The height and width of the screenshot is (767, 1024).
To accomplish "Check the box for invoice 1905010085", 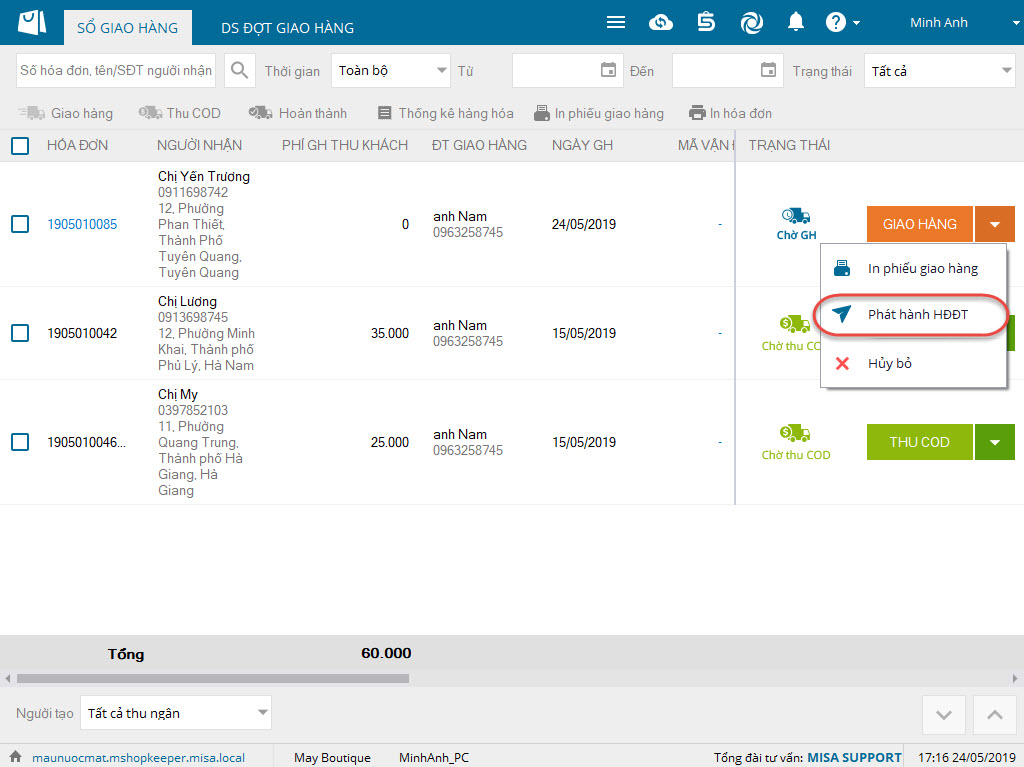I will 20,224.
